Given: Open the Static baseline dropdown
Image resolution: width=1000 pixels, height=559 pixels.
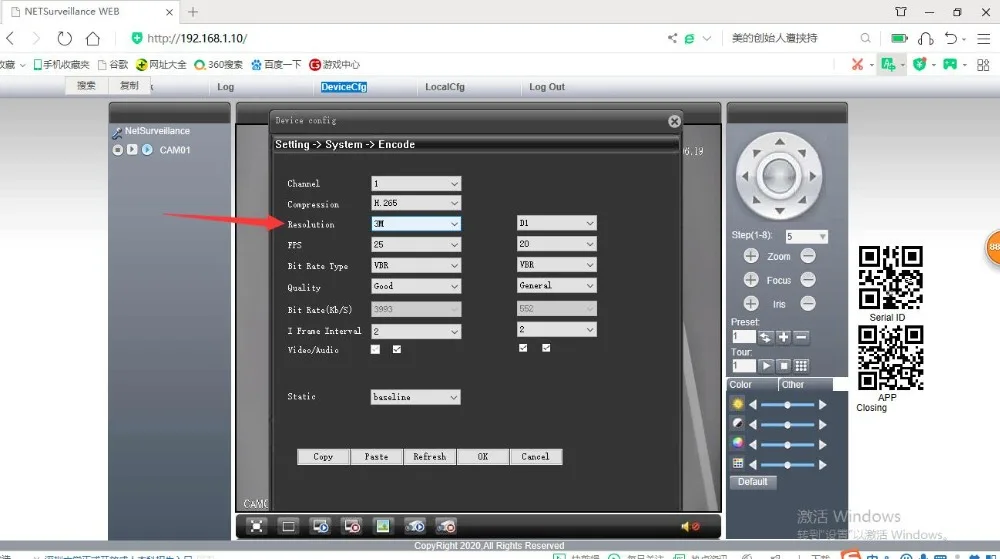Looking at the screenshot, I should pyautogui.click(x=415, y=397).
